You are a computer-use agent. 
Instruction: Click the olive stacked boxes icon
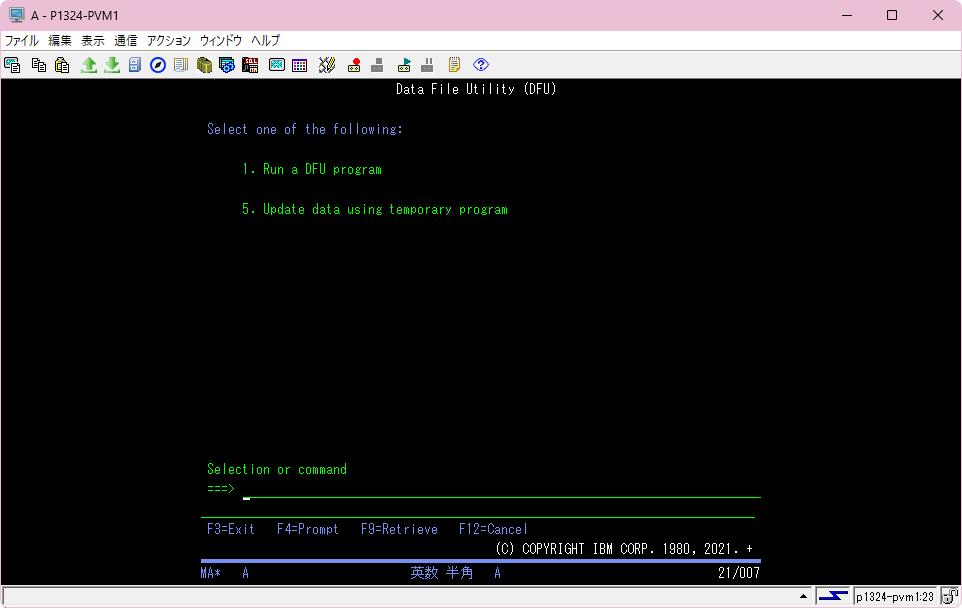(x=204, y=64)
